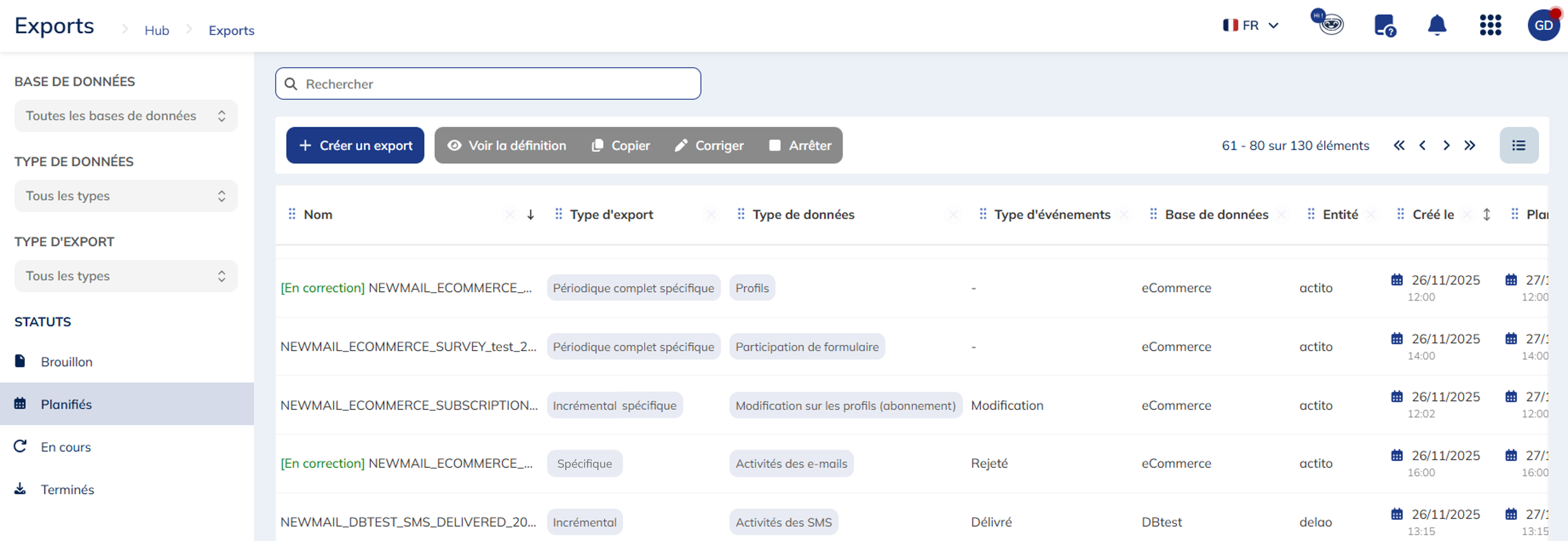Screen dimensions: 1568x541
Task: Click the GD user avatar
Action: pos(1543,26)
